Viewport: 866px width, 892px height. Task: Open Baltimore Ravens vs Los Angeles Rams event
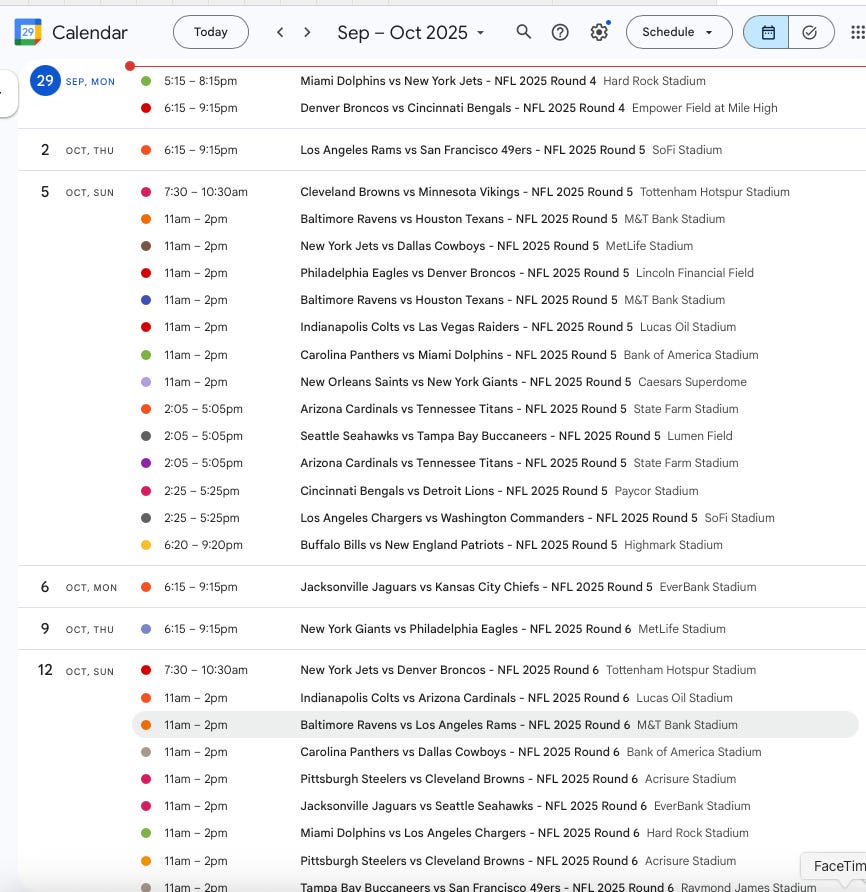495,725
